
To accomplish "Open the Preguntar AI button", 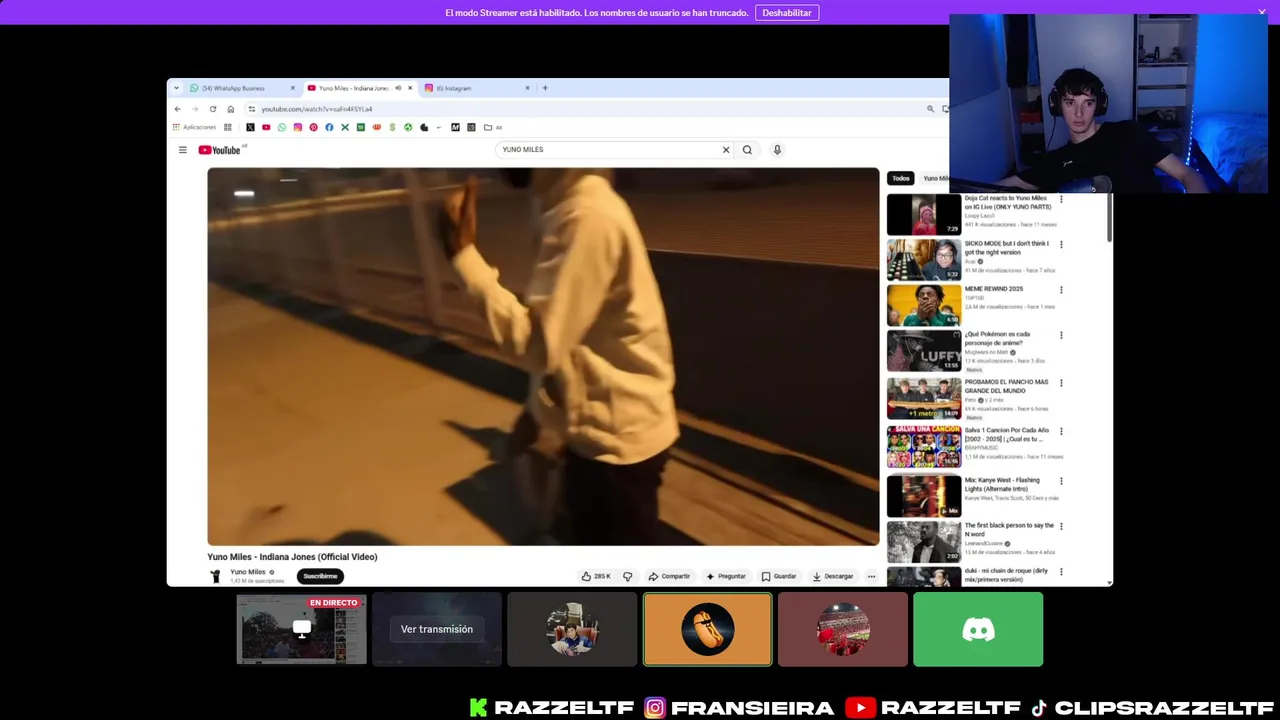I will point(726,576).
